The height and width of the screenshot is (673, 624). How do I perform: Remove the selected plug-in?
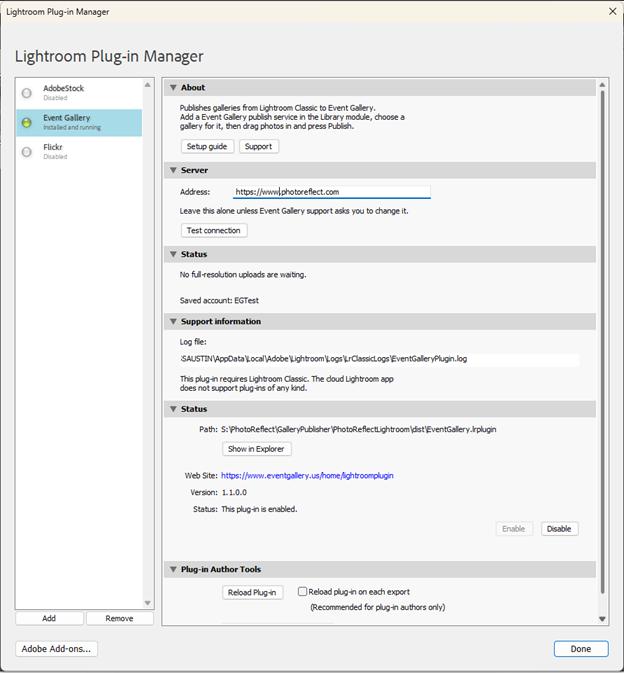(x=120, y=618)
